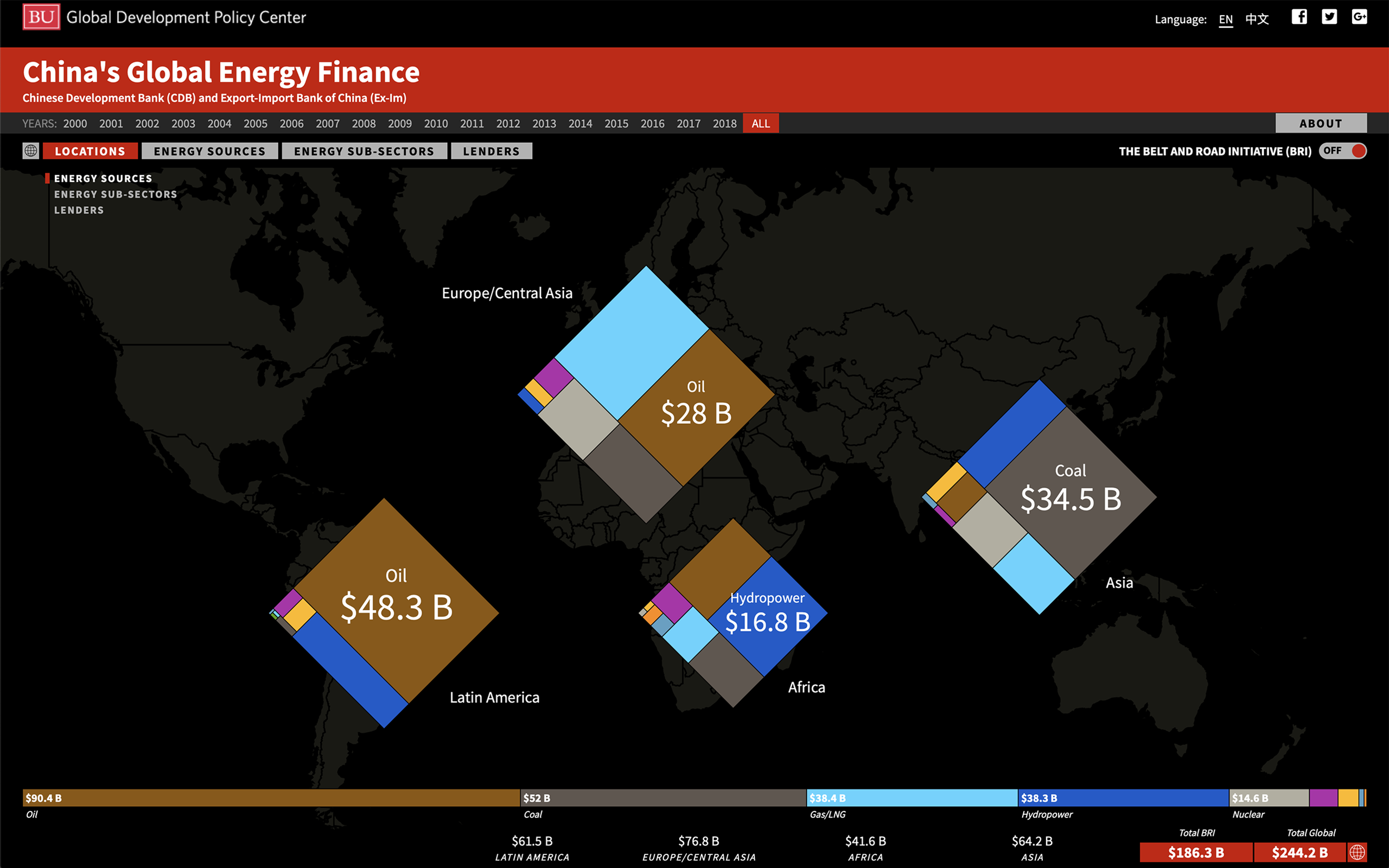Filter by year 2015
The image size is (1389, 868).
tap(616, 124)
